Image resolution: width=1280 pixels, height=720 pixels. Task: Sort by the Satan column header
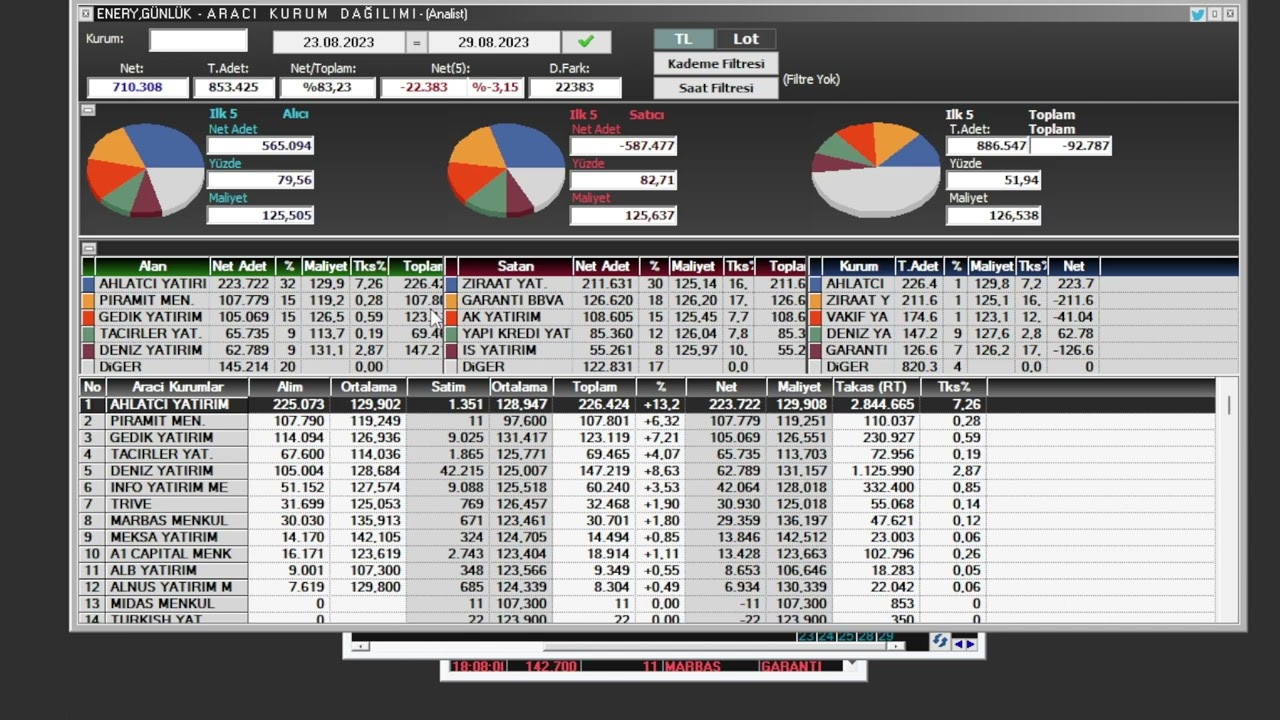[x=516, y=266]
